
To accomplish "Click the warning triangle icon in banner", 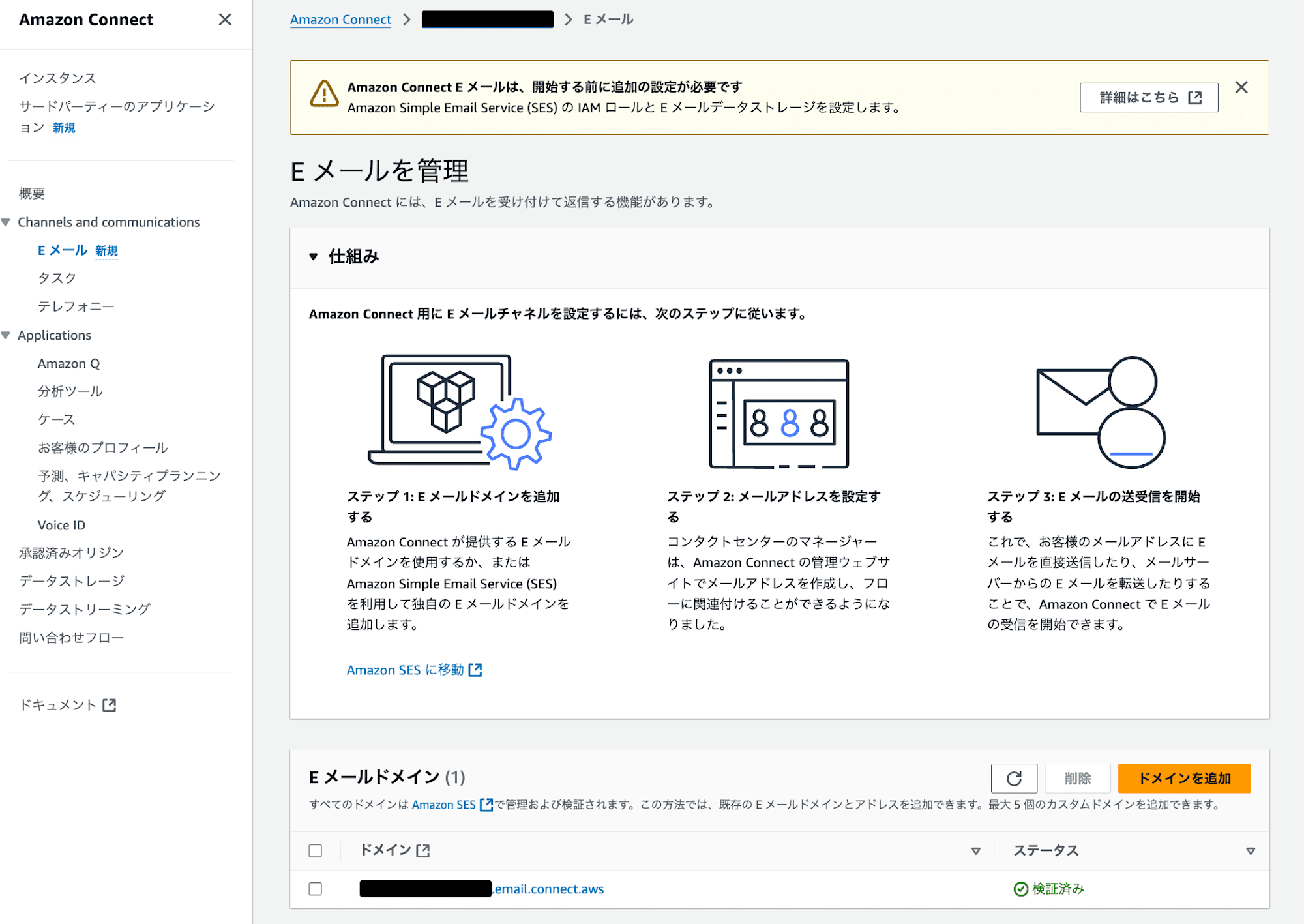I will [324, 94].
